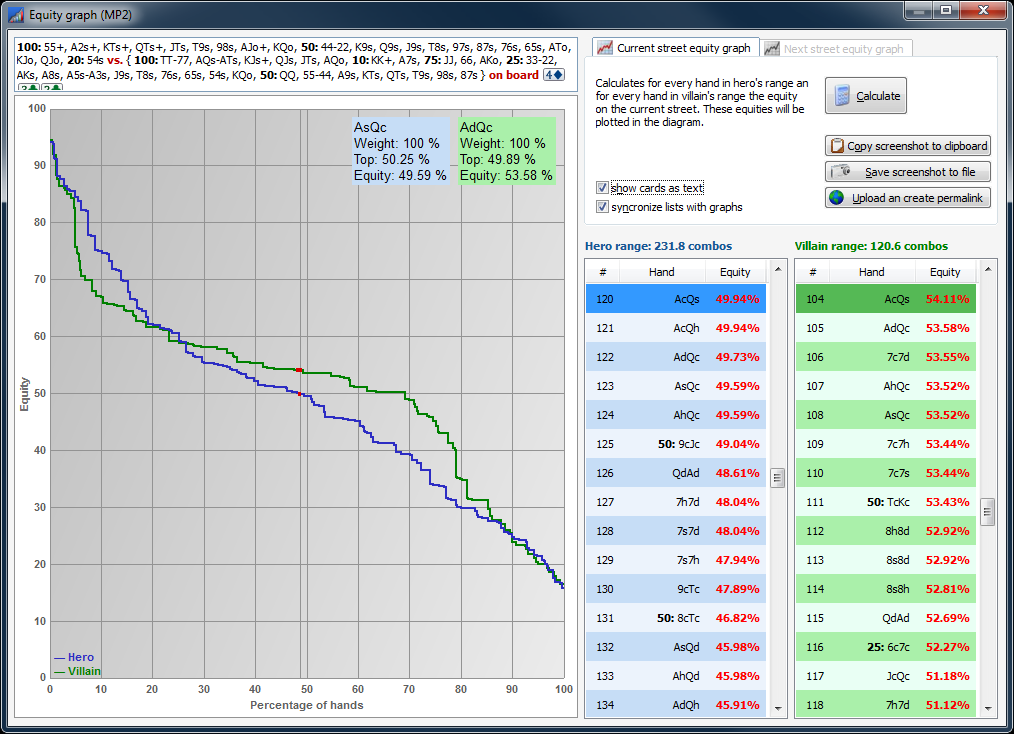Click the villain list scrollbar thumb
The height and width of the screenshot is (734, 1014).
[x=987, y=512]
